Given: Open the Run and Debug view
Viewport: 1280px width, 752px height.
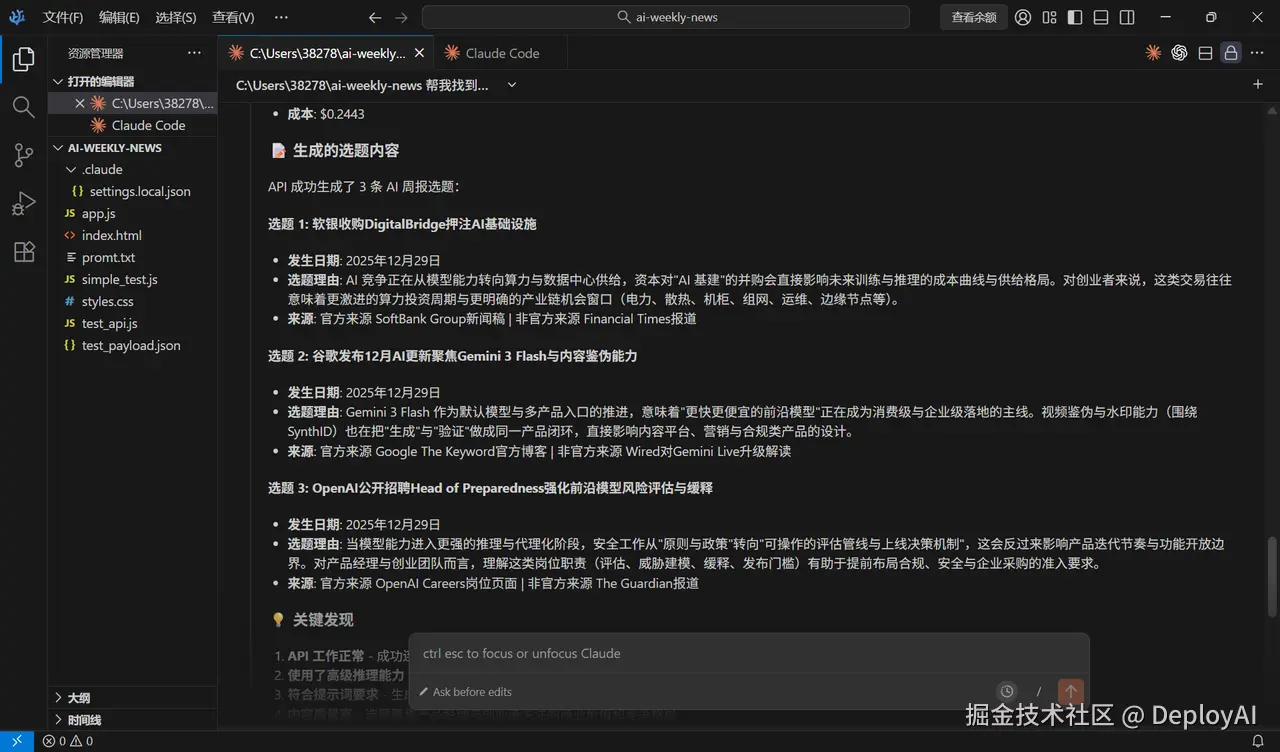Looking at the screenshot, I should 24,204.
